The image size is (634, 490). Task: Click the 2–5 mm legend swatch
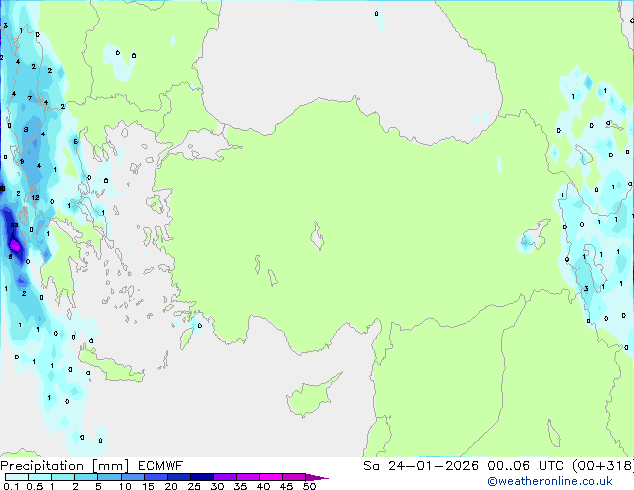pyautogui.click(x=86, y=477)
